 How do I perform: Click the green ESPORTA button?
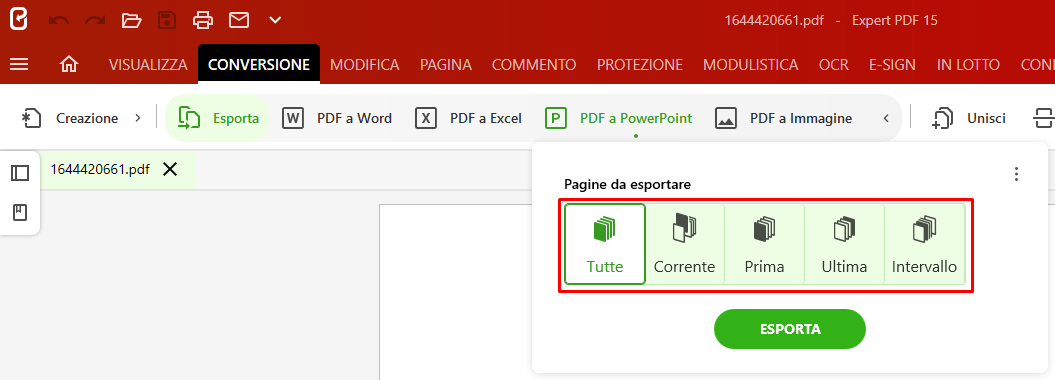pyautogui.click(x=790, y=329)
